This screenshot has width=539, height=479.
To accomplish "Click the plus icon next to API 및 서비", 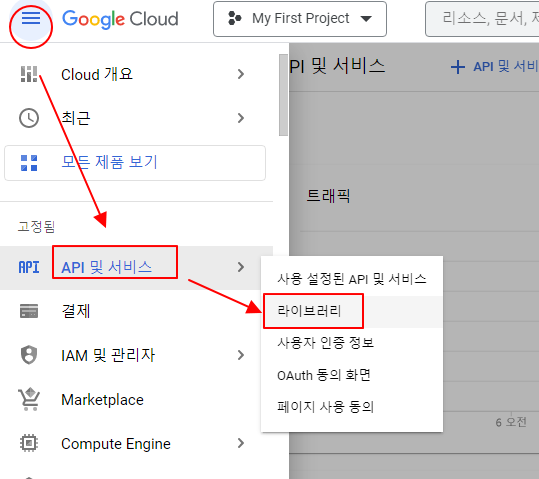I will tap(458, 67).
